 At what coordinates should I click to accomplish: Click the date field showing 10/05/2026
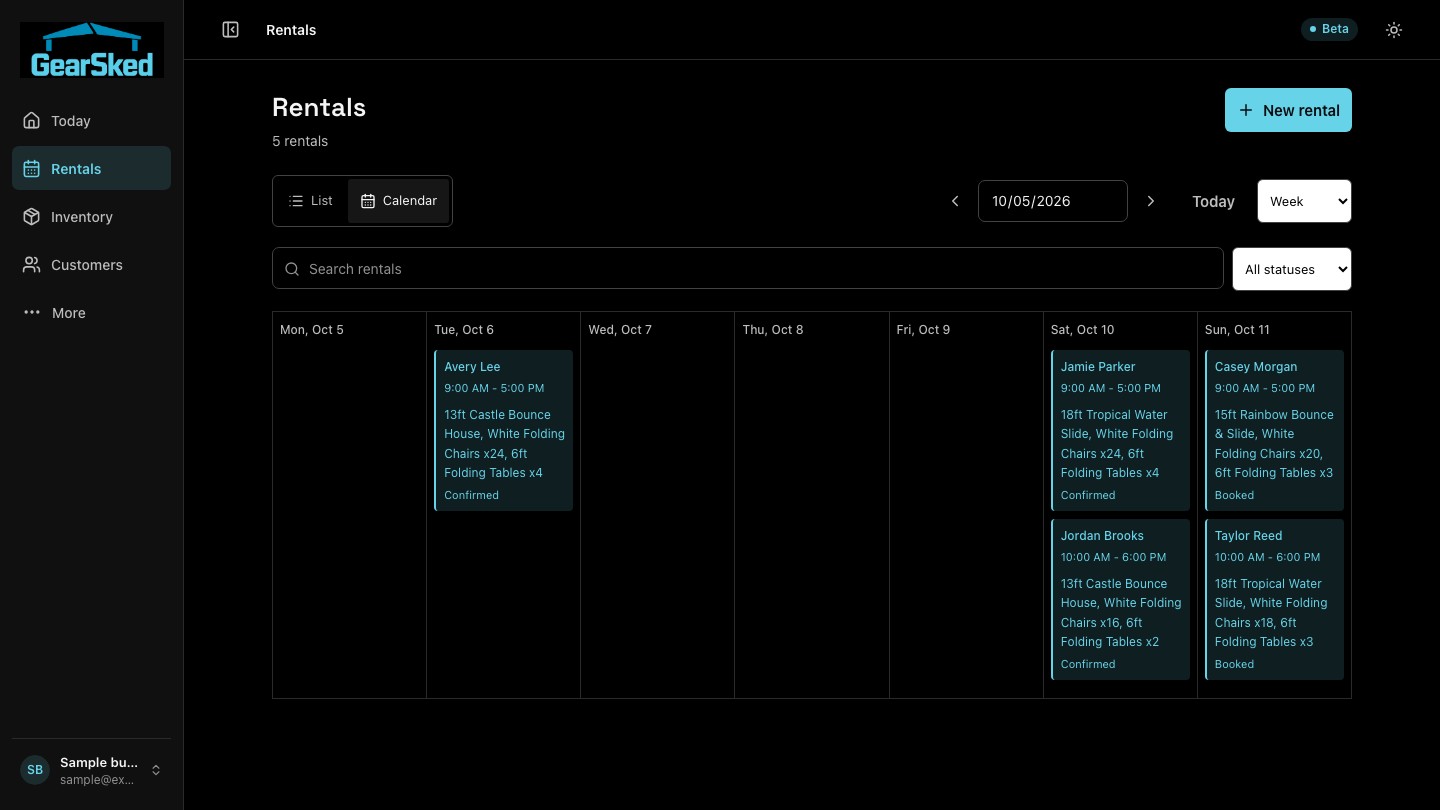[x=1053, y=201]
